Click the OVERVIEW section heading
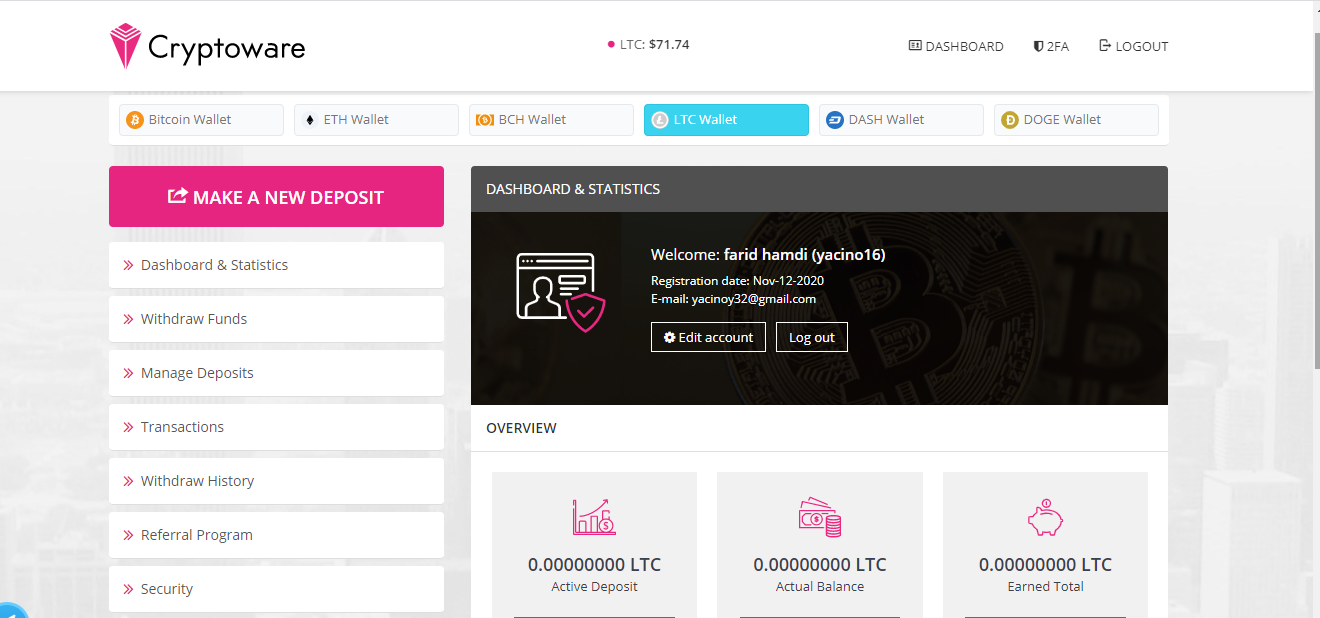This screenshot has height=618, width=1320. [521, 428]
